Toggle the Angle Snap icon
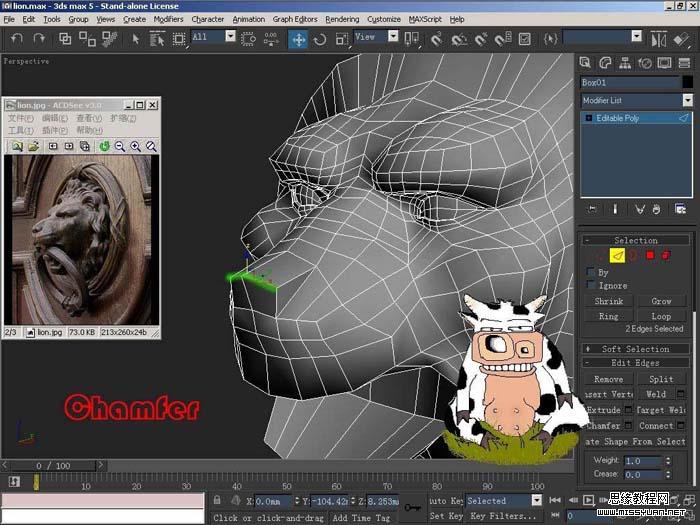 pyautogui.click(x=458, y=39)
